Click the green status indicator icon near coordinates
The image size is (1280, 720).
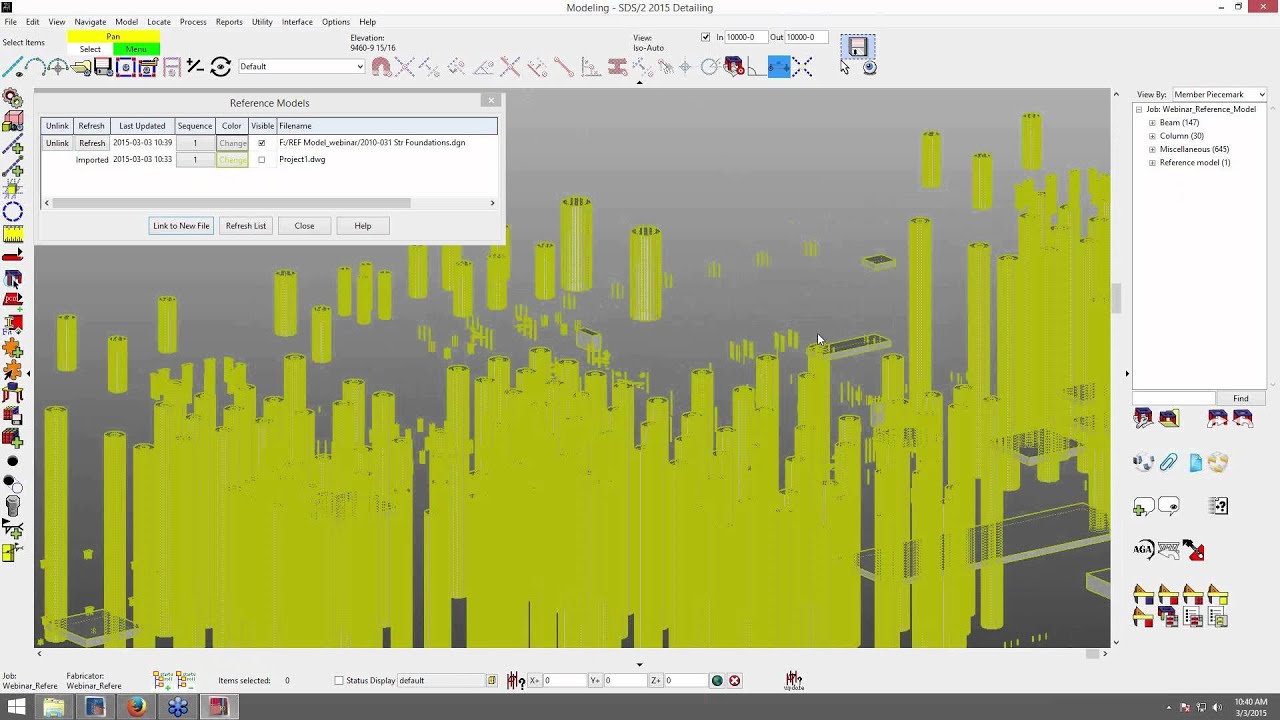click(x=717, y=681)
